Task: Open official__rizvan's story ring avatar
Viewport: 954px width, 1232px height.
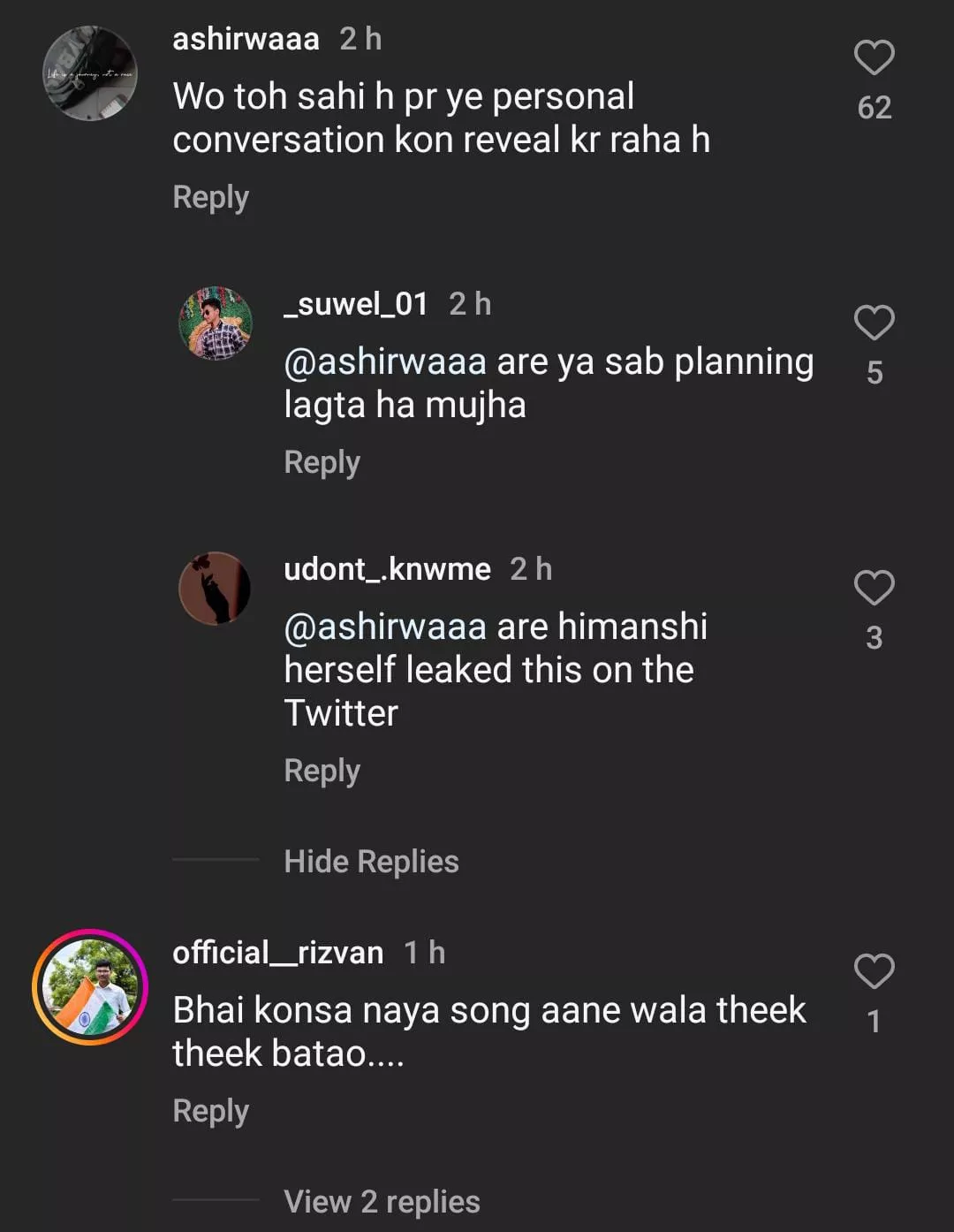Action: 90,987
